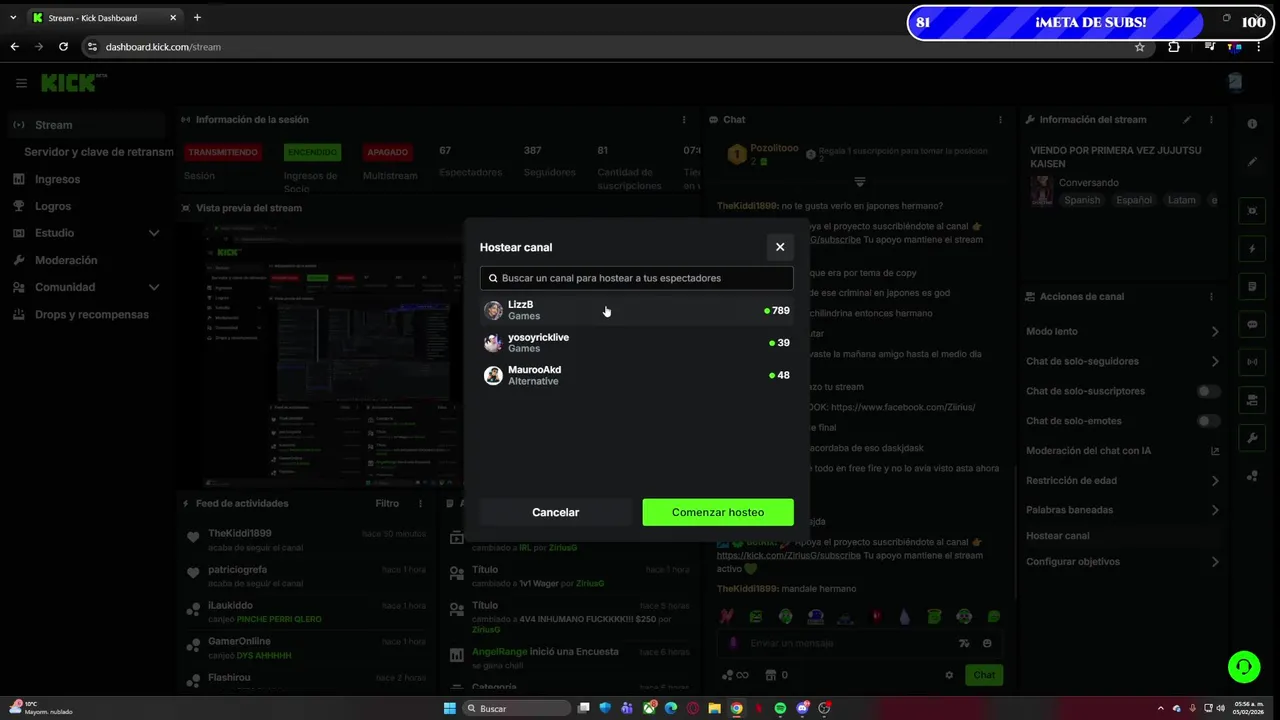Select LizzB channel to host
Viewport: 1280px width, 720px height.
point(636,310)
